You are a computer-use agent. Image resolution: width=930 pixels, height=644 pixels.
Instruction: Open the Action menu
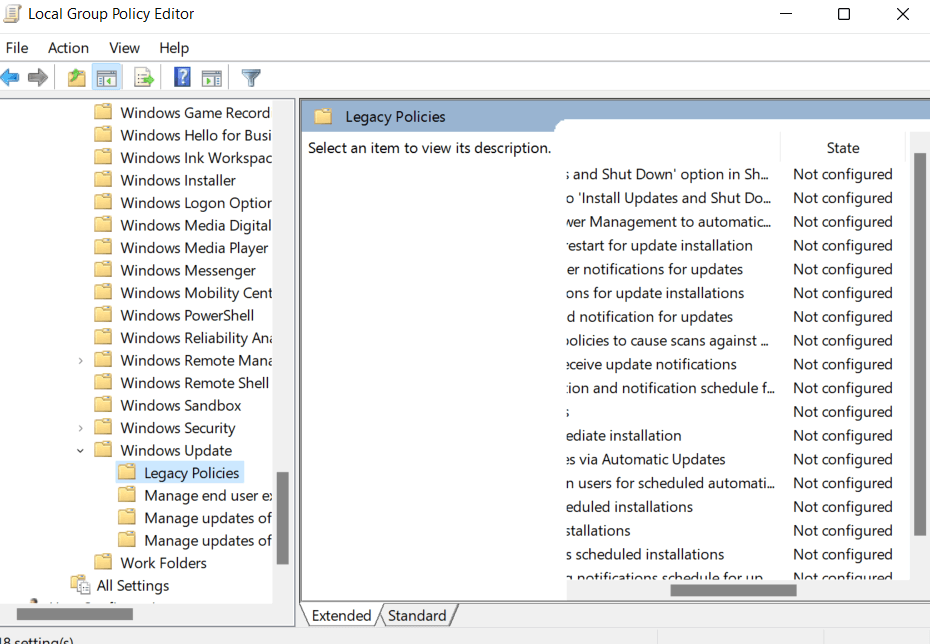pos(68,47)
